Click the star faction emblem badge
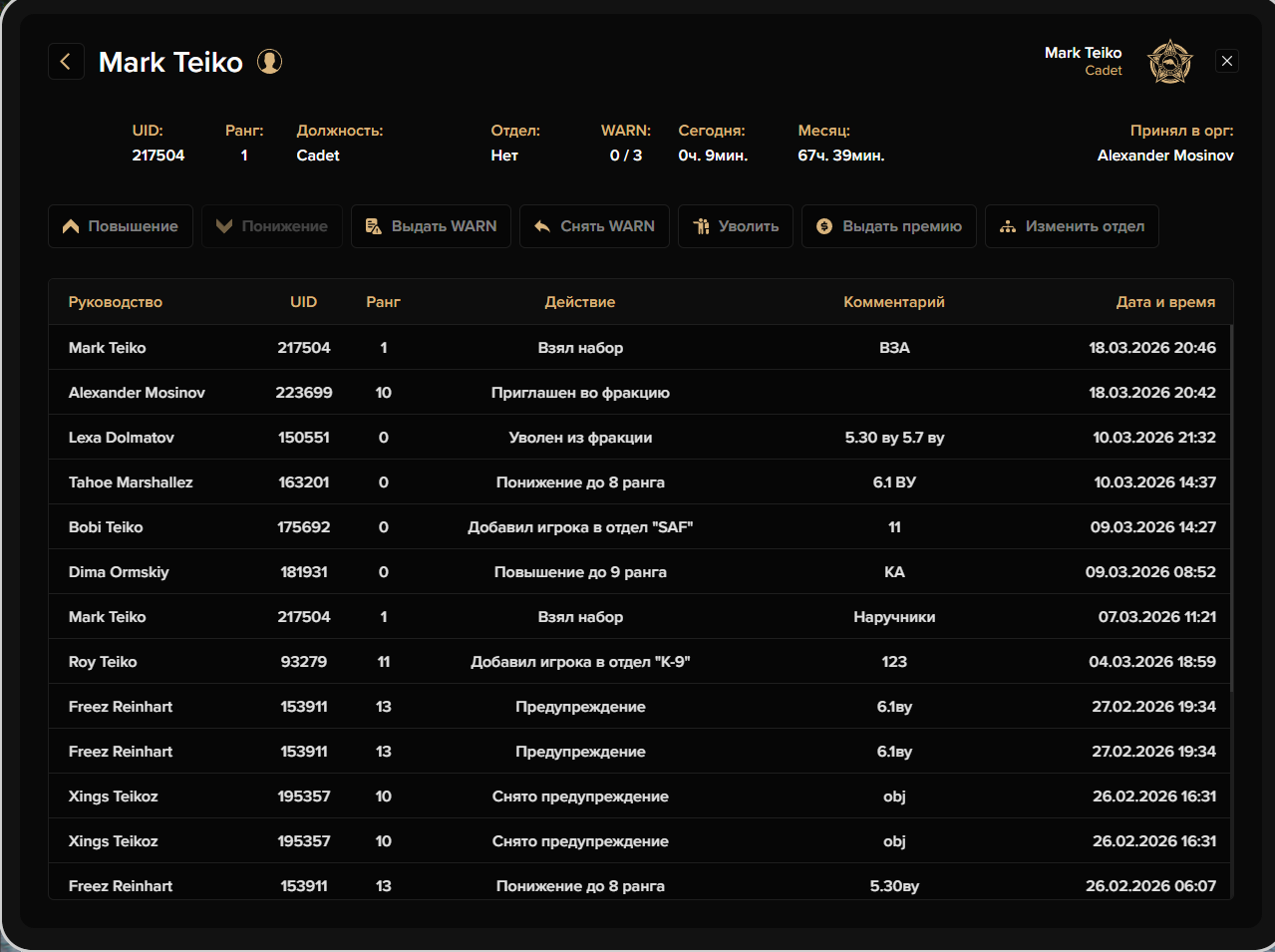Screen dimensions: 1275x952 1169,62
